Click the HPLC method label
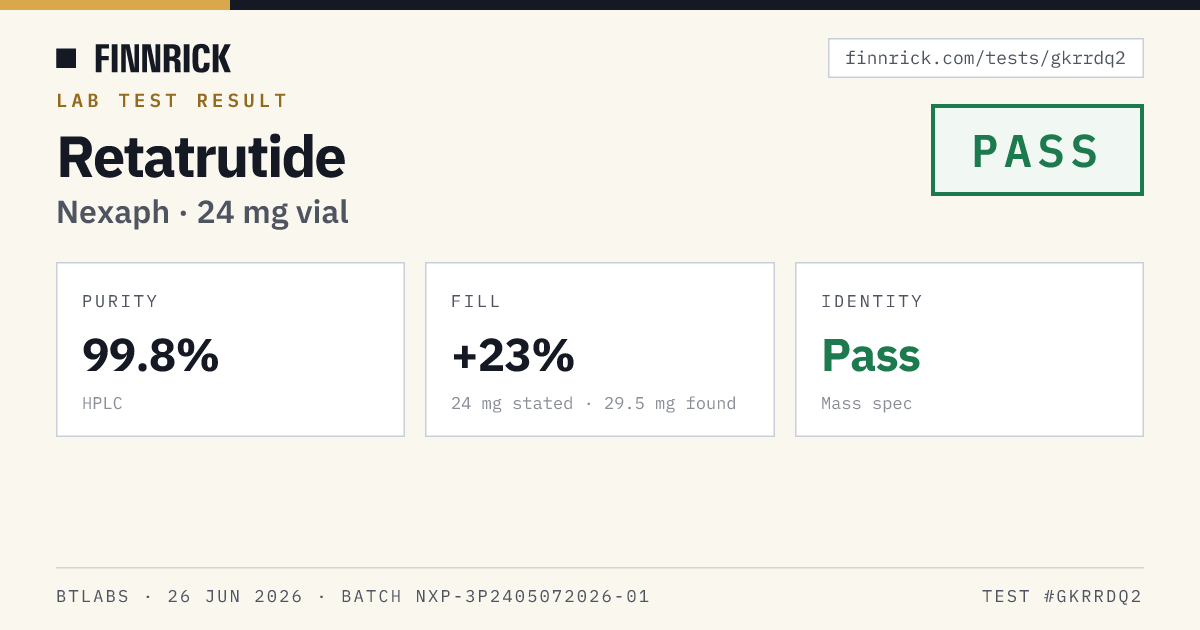Screen dimensions: 1200x630 pos(102,404)
